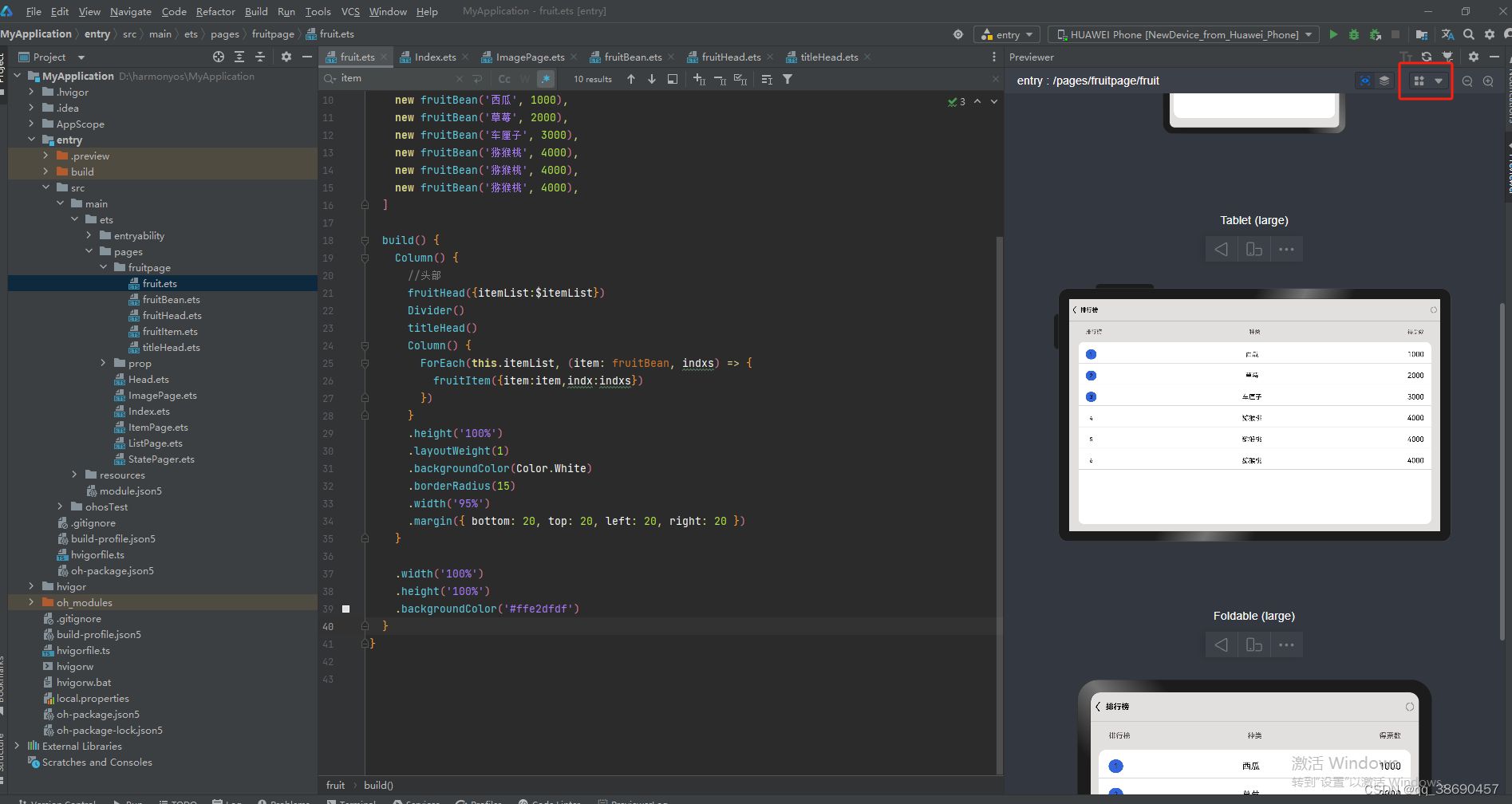Open fruitItem.ets in the project tree
The image size is (1512, 804).
(170, 331)
